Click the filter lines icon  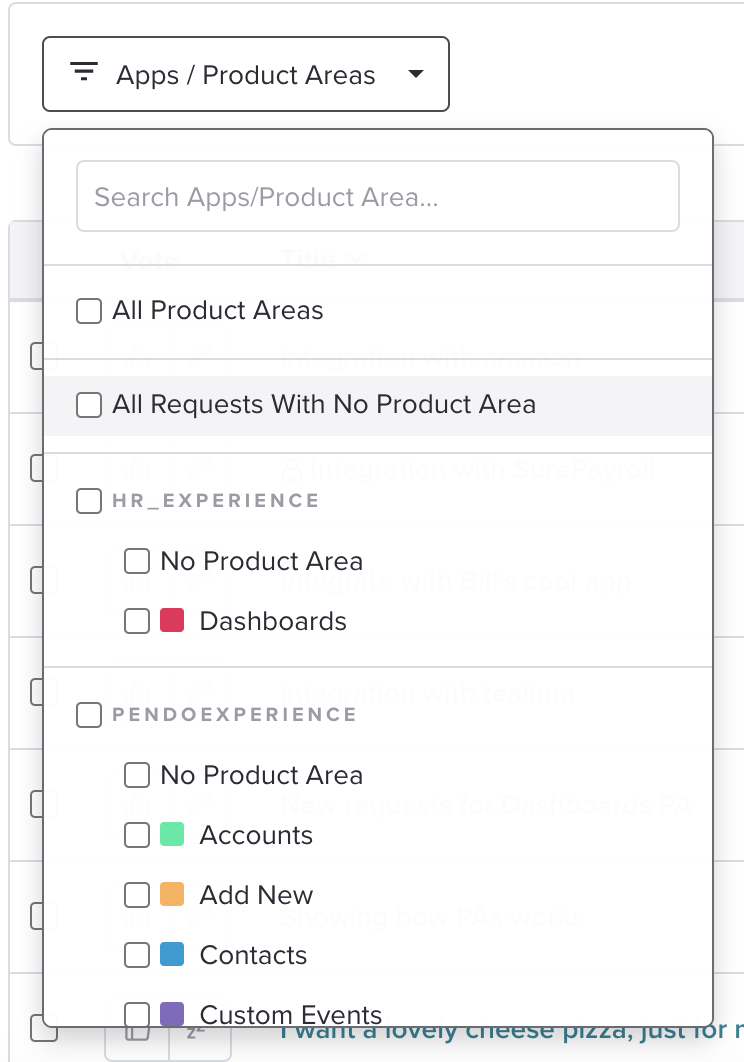click(x=84, y=72)
